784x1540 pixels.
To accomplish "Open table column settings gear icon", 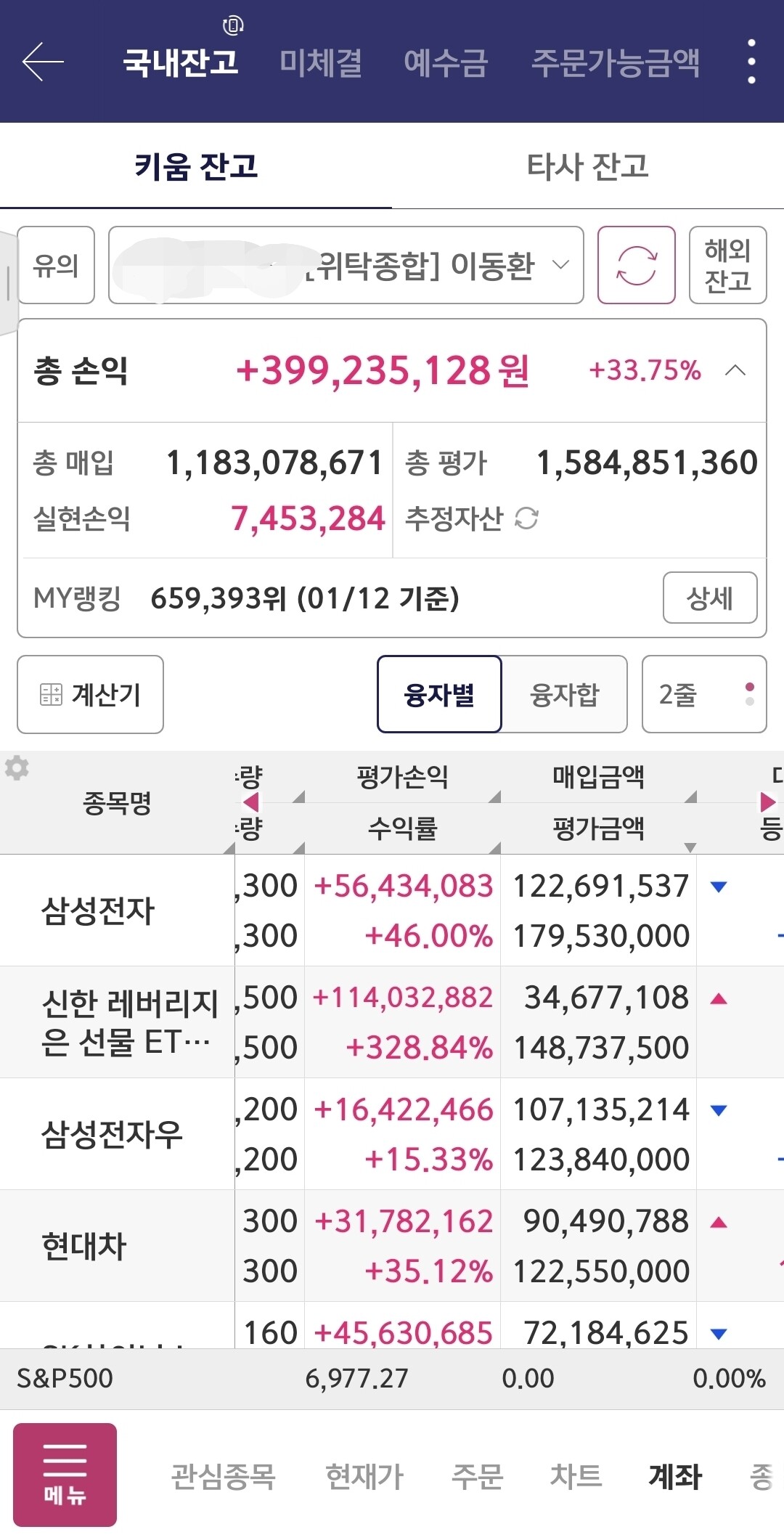I will click(x=17, y=767).
